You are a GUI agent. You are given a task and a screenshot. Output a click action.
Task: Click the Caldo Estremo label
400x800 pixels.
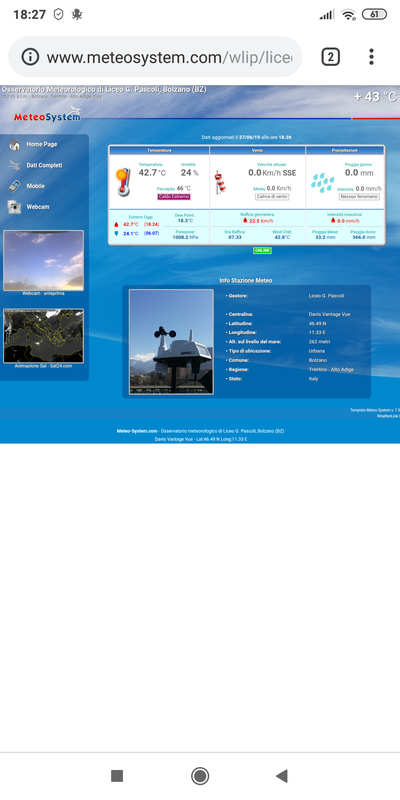coord(174,197)
